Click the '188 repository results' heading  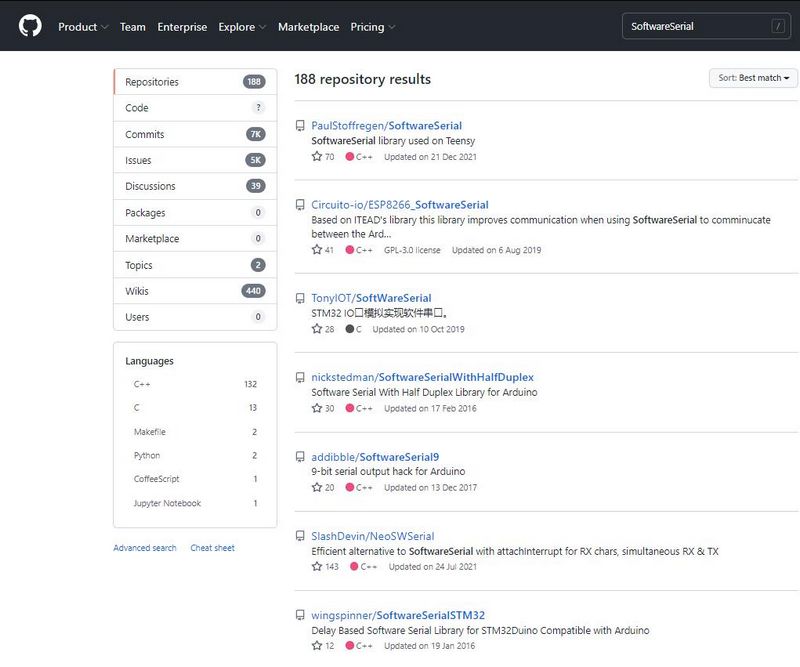363,79
